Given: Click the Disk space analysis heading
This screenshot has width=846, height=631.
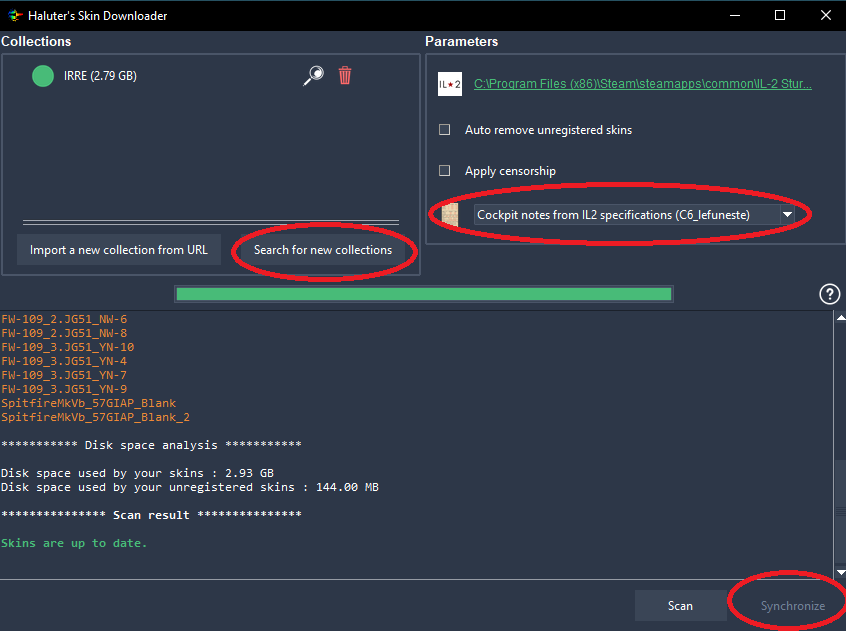Looking at the screenshot, I should pyautogui.click(x=151, y=445).
